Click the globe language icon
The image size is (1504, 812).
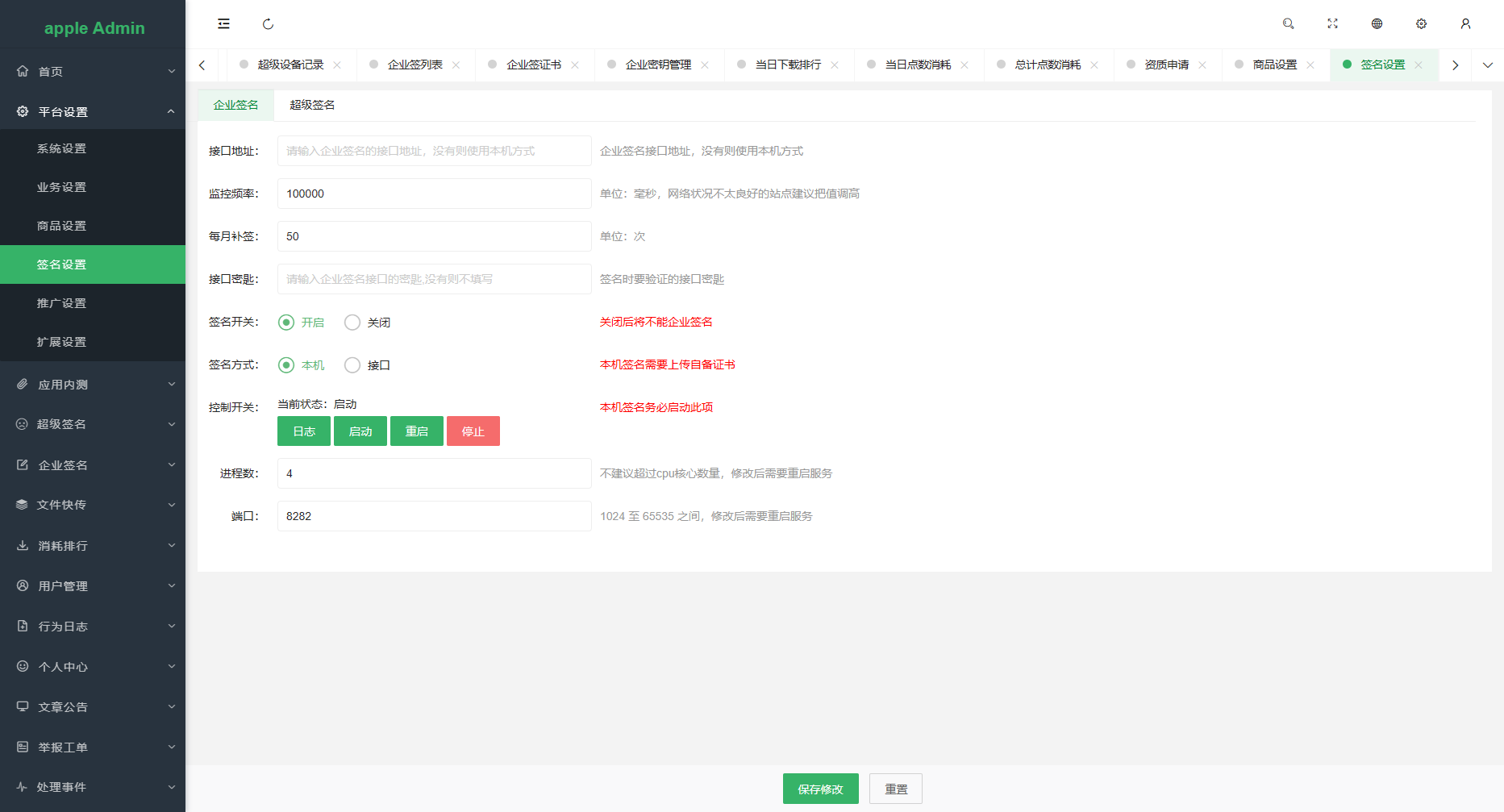click(1377, 24)
